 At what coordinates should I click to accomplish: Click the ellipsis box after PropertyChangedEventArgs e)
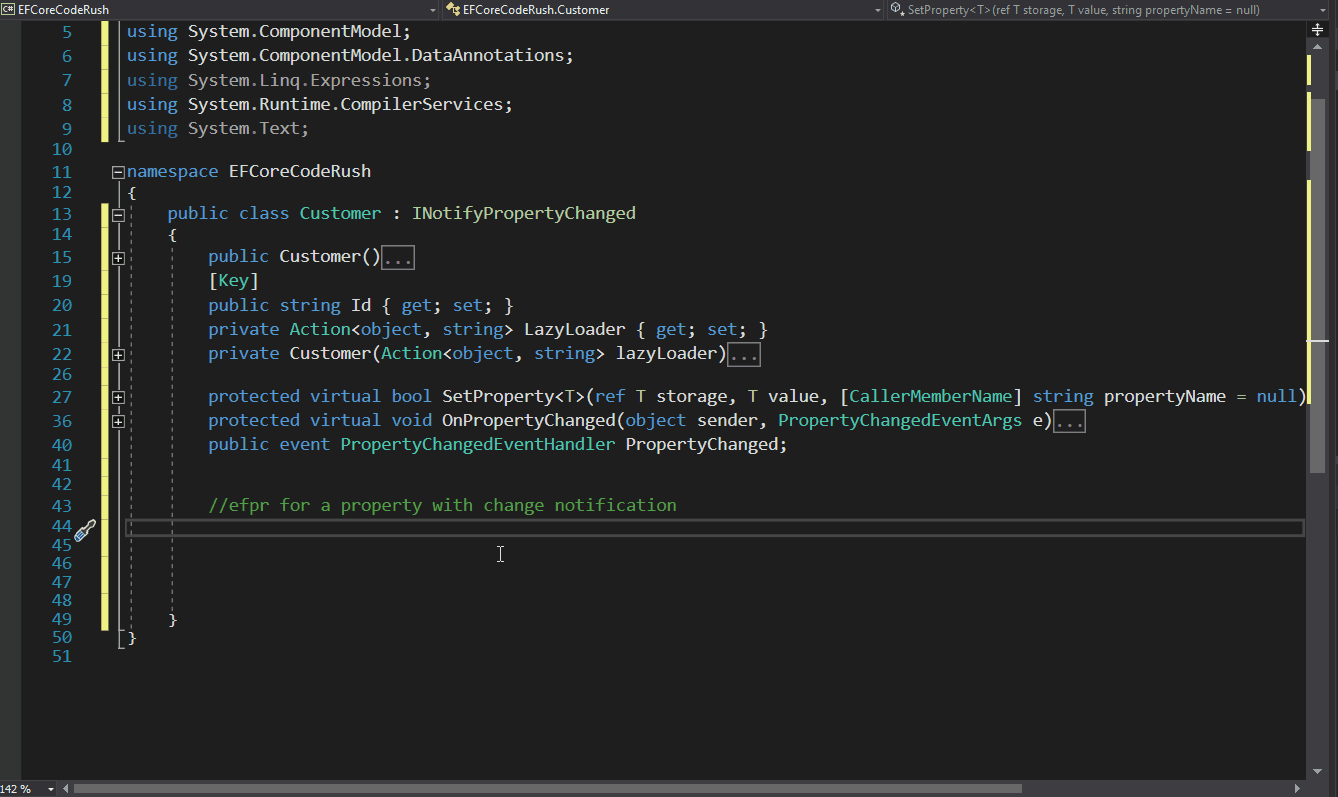click(1070, 422)
